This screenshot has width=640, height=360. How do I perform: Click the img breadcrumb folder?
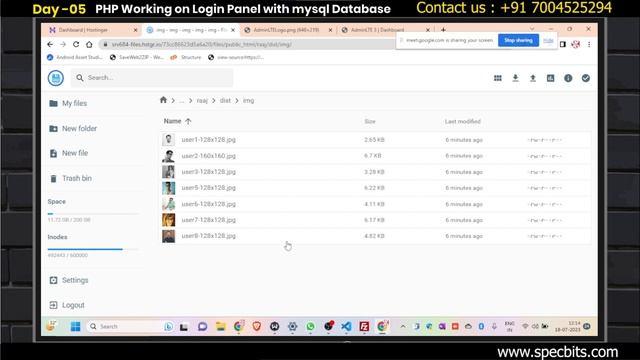(248, 100)
